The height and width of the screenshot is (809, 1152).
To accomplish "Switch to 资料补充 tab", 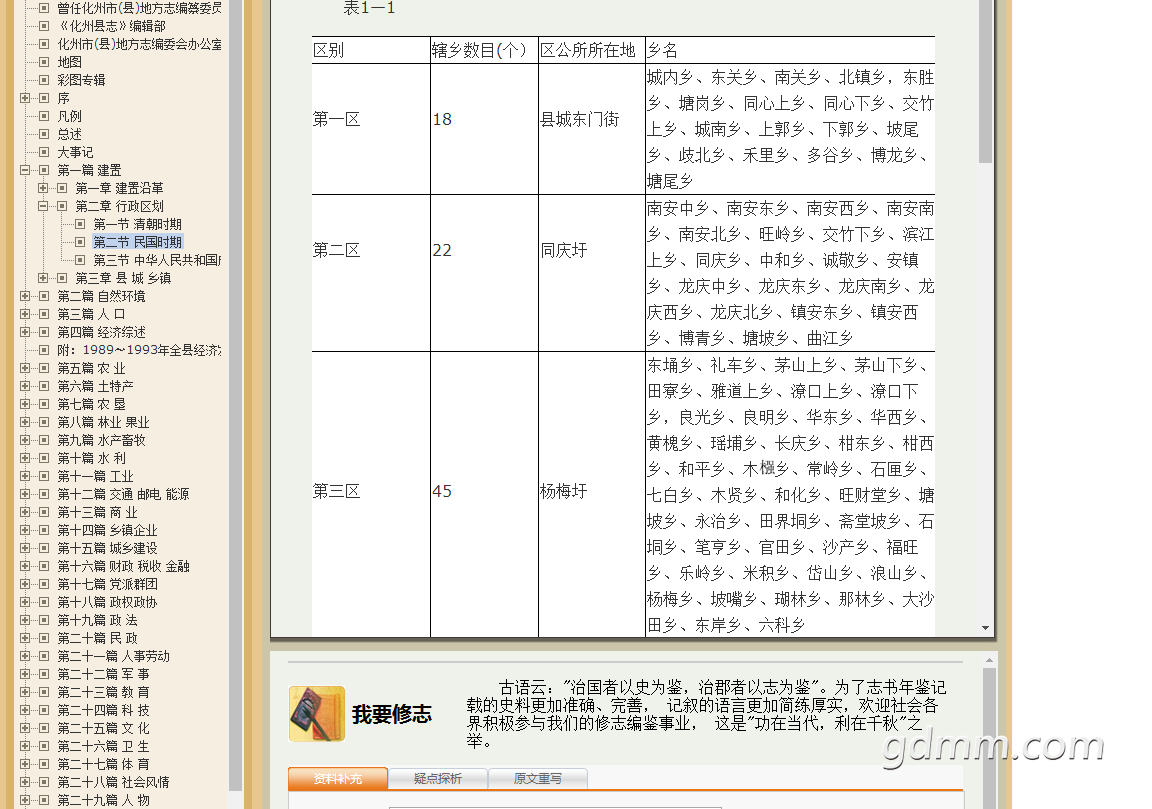I will [x=338, y=778].
